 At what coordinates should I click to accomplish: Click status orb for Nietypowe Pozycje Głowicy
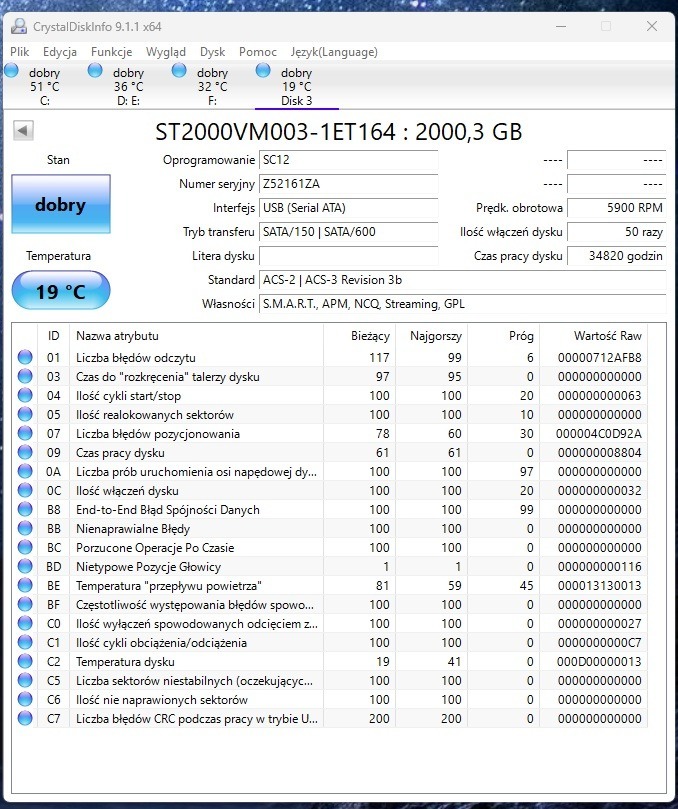click(x=25, y=566)
